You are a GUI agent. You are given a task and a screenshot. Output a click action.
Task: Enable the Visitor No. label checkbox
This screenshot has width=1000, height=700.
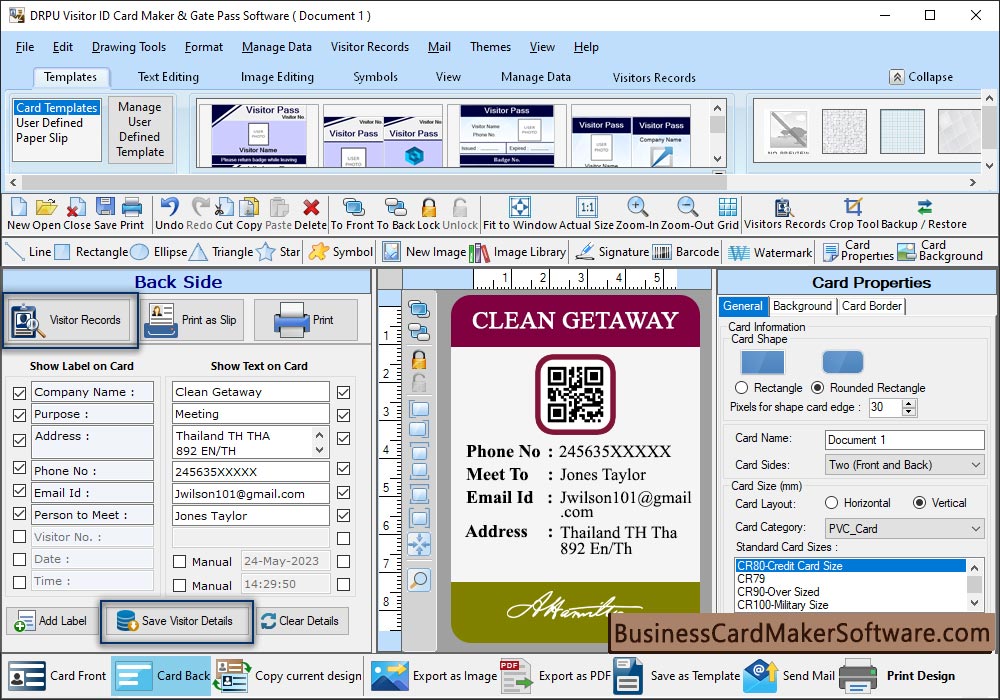[x=20, y=537]
